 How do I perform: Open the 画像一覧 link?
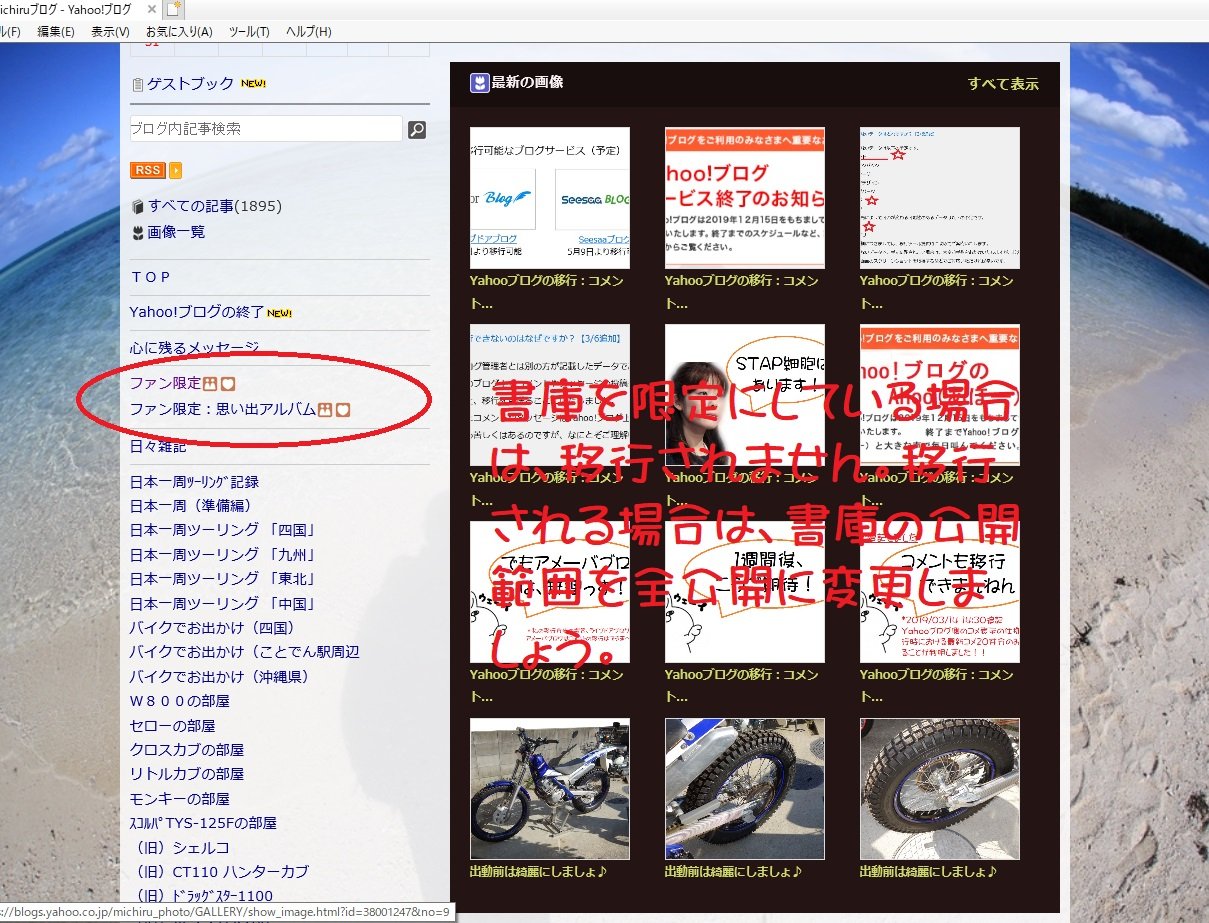pos(176,232)
